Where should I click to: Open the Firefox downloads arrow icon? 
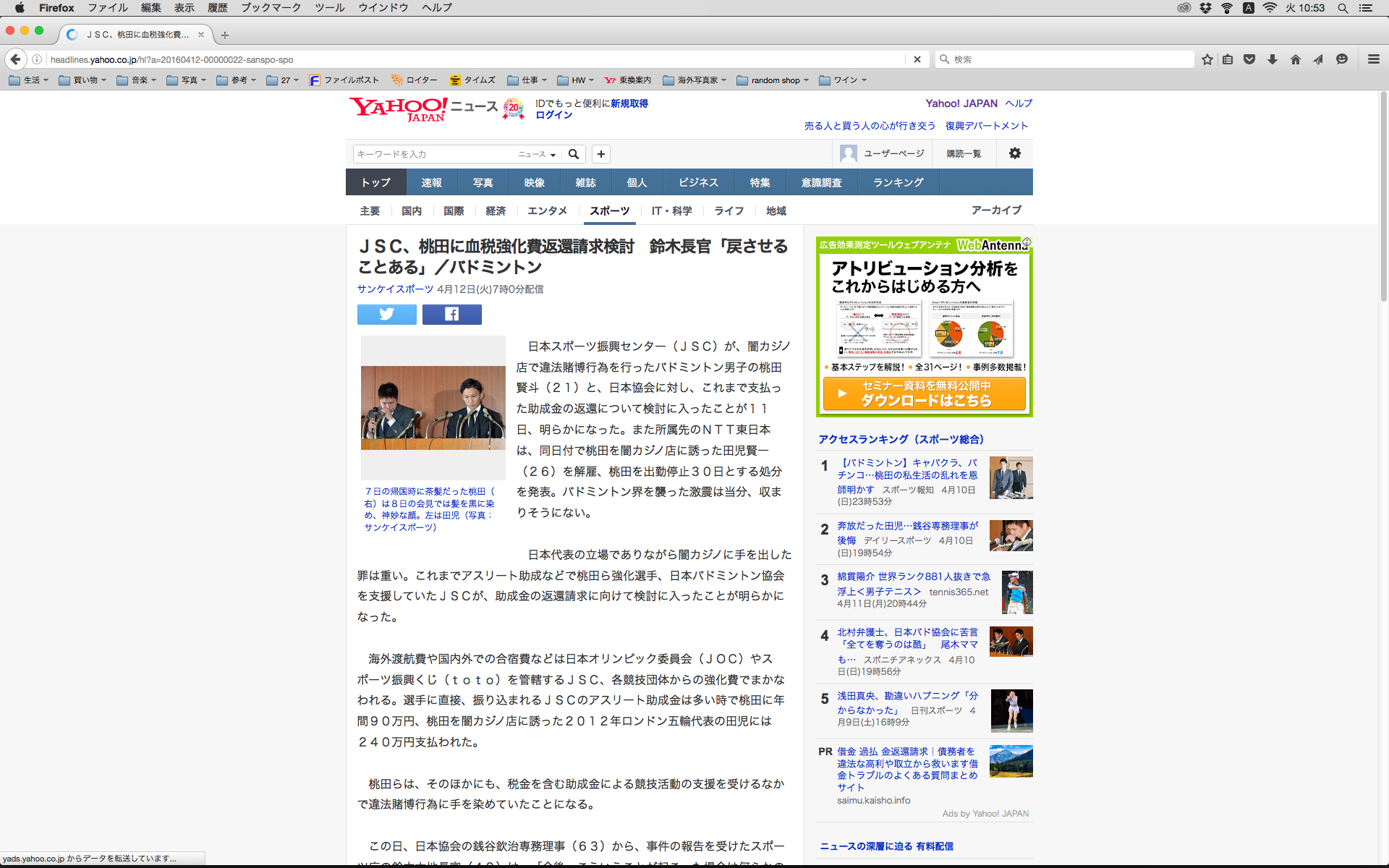(x=1273, y=59)
